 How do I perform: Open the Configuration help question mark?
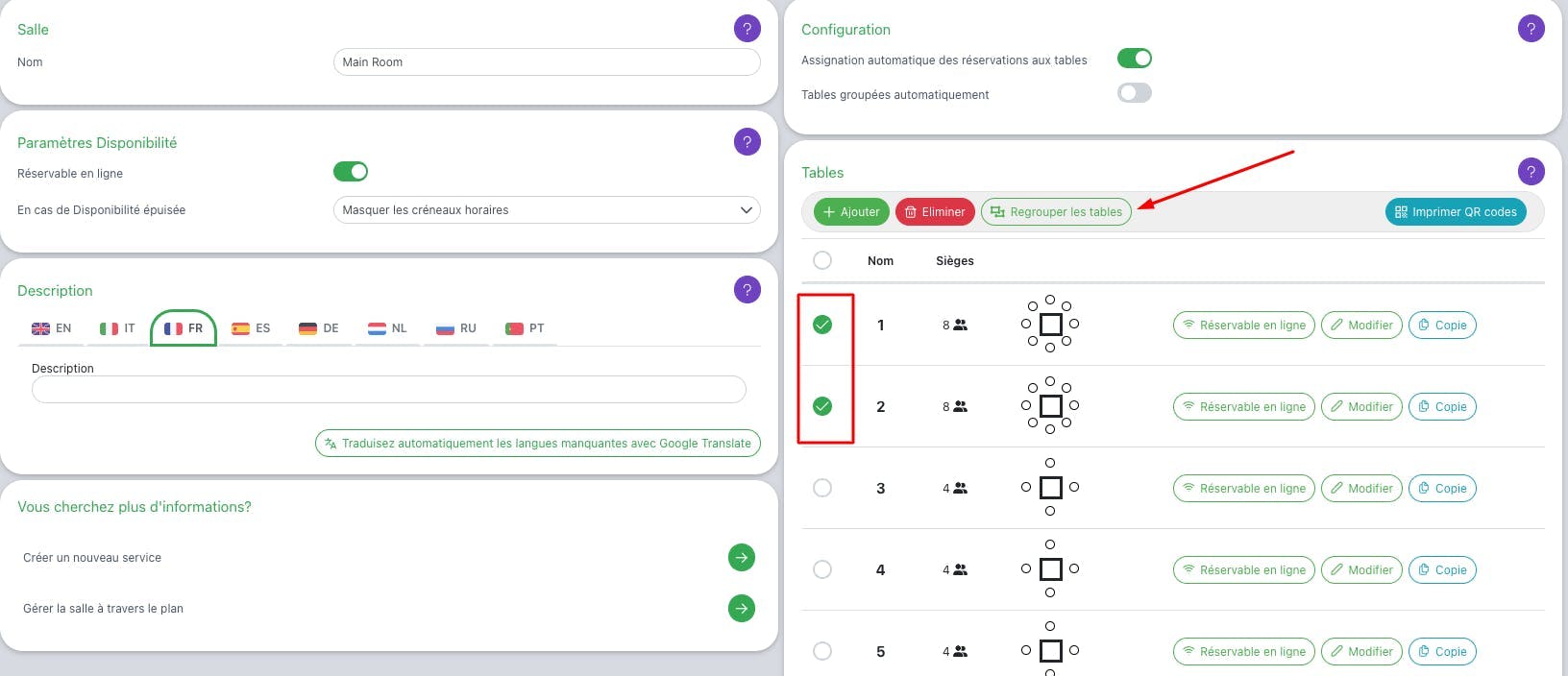(x=1531, y=29)
